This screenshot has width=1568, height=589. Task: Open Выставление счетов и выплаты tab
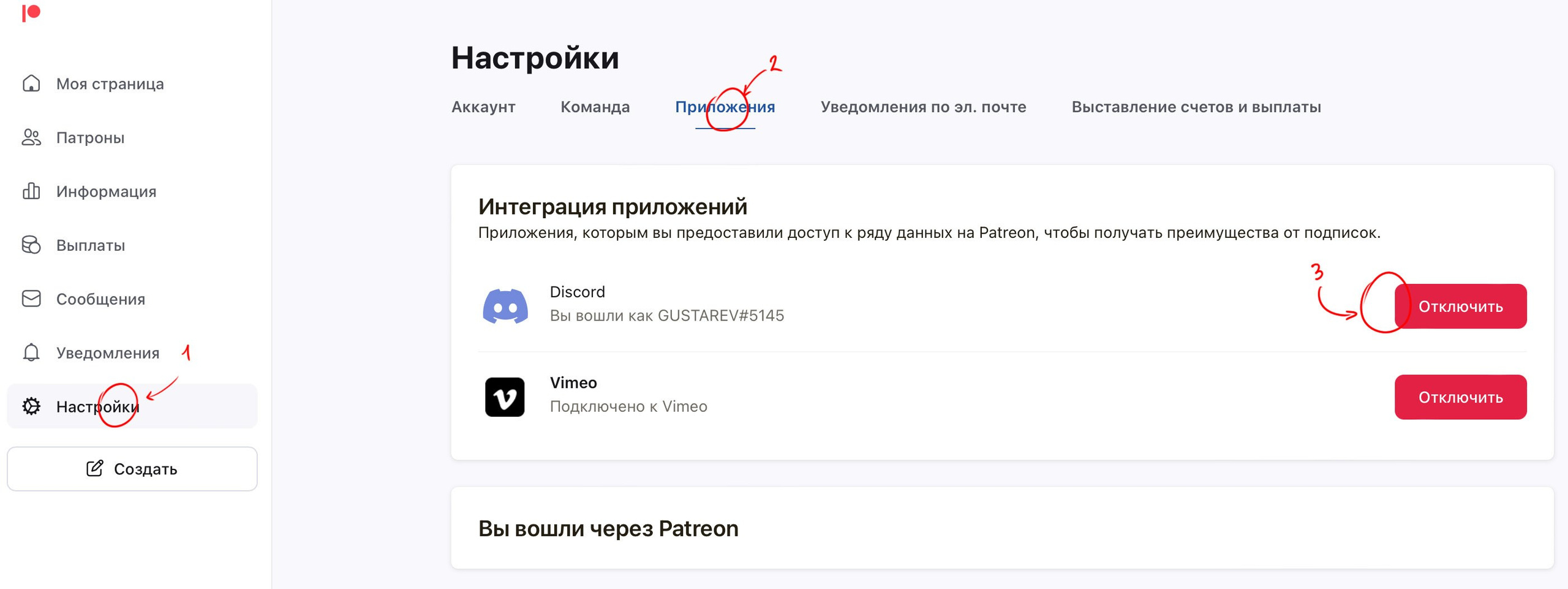(x=1196, y=107)
